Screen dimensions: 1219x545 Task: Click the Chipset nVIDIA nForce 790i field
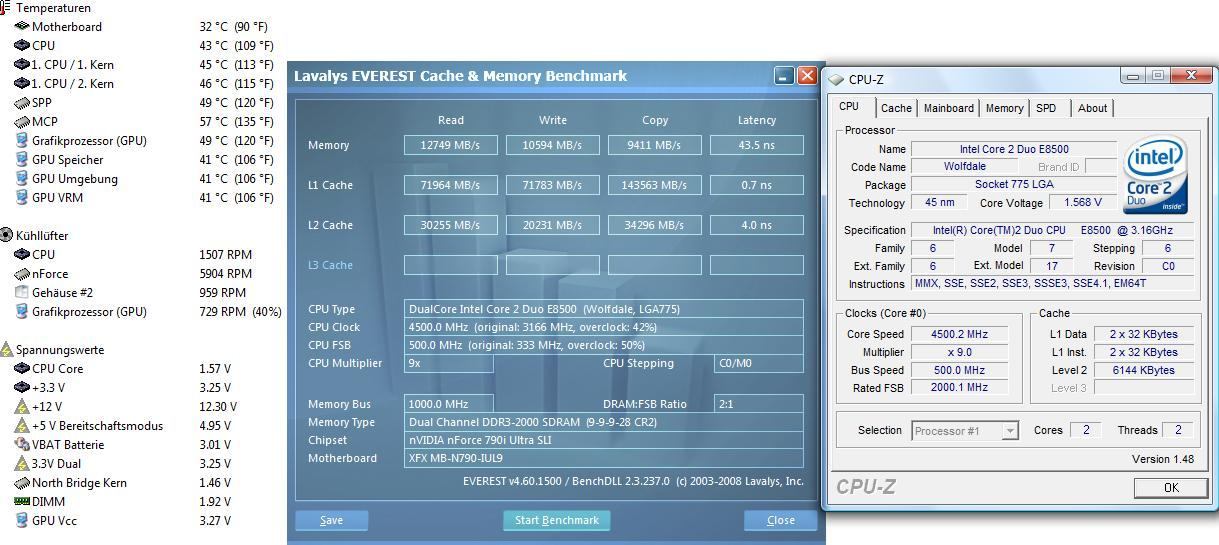point(603,440)
